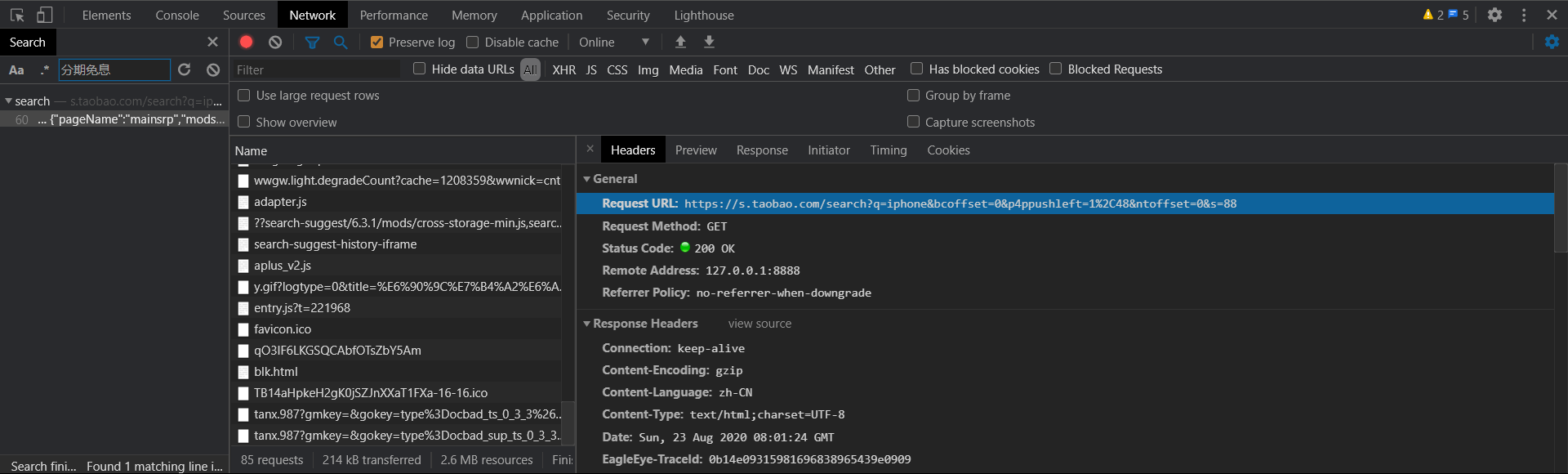Enable Capture screenshots
1568x474 pixels.
tap(913, 122)
